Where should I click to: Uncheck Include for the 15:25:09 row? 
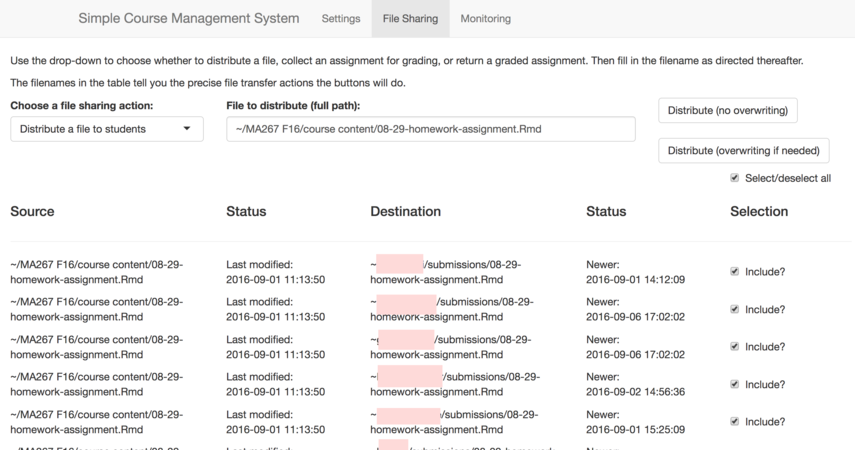(734, 422)
